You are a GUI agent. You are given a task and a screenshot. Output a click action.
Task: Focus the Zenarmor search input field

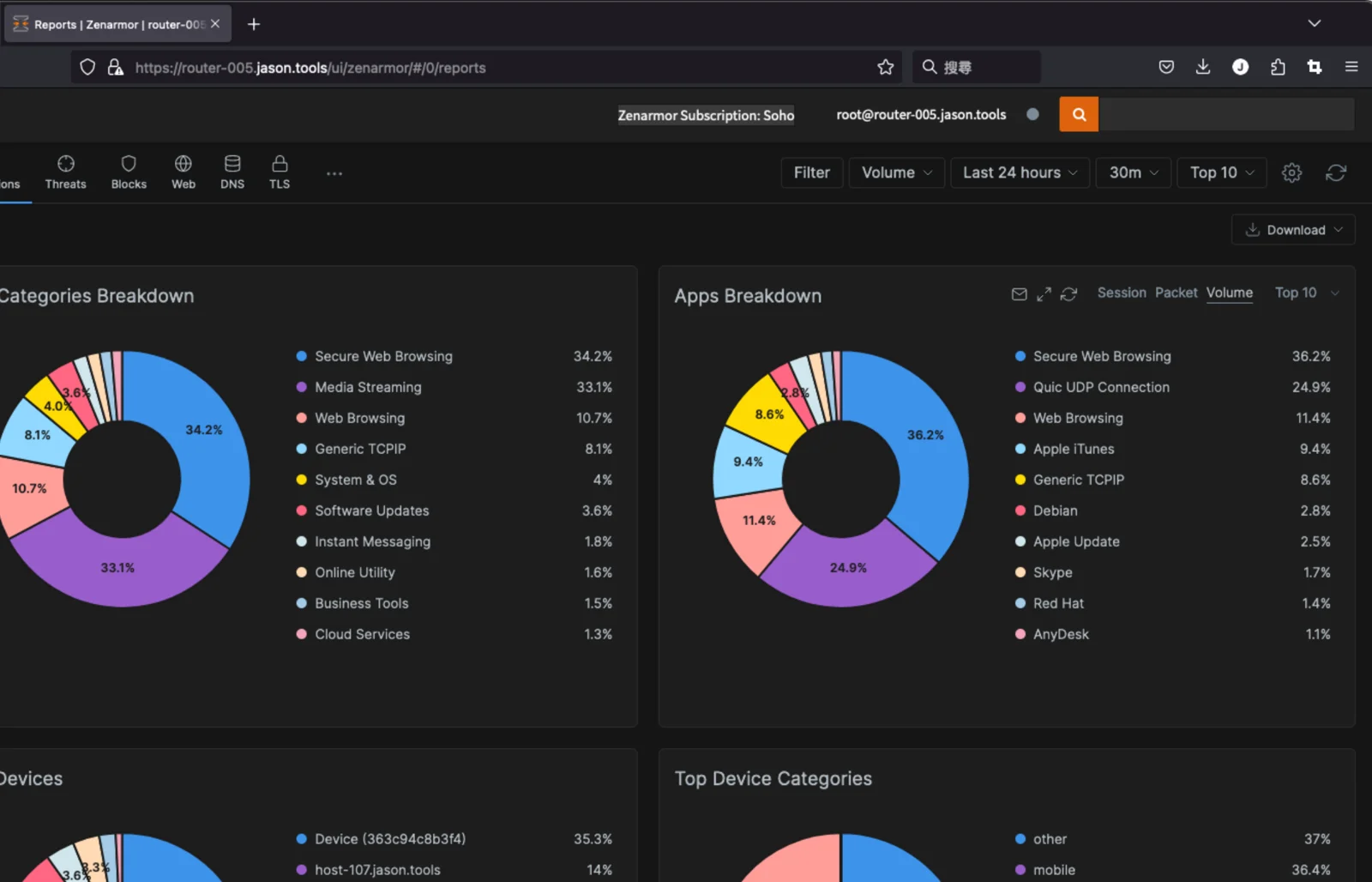coord(1226,114)
